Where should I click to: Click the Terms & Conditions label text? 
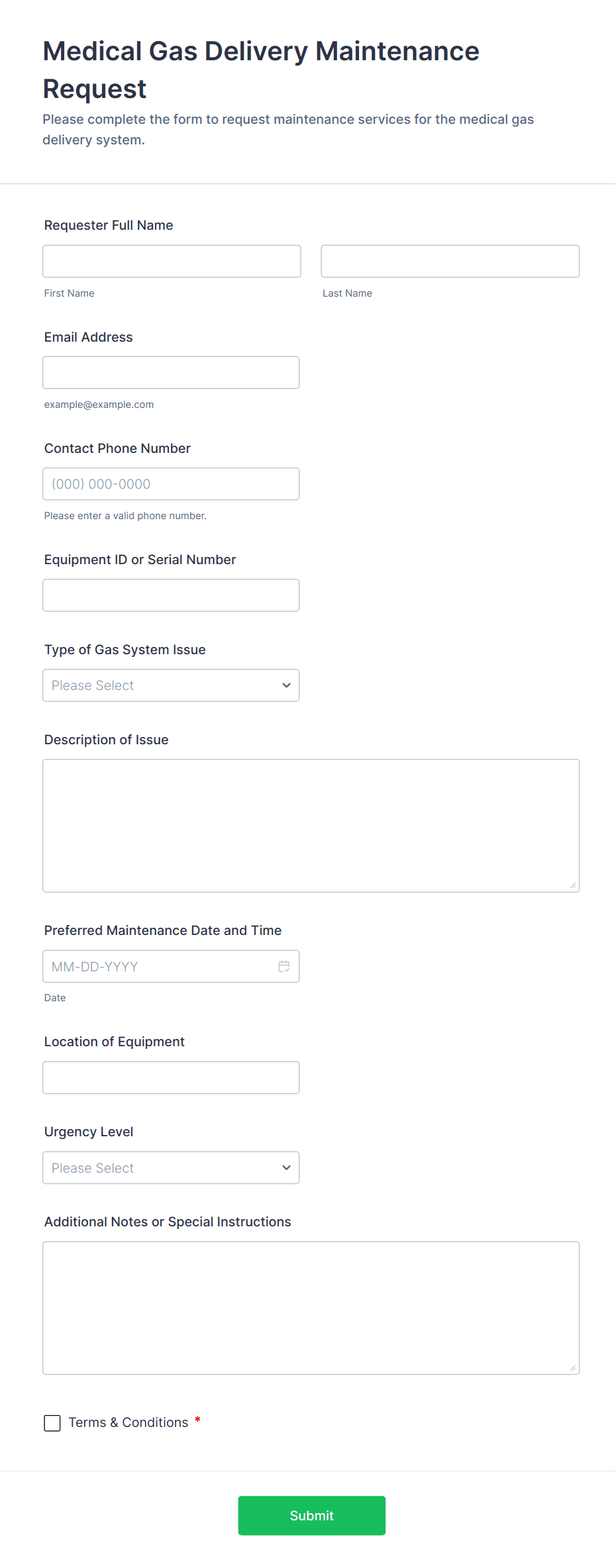click(128, 1422)
